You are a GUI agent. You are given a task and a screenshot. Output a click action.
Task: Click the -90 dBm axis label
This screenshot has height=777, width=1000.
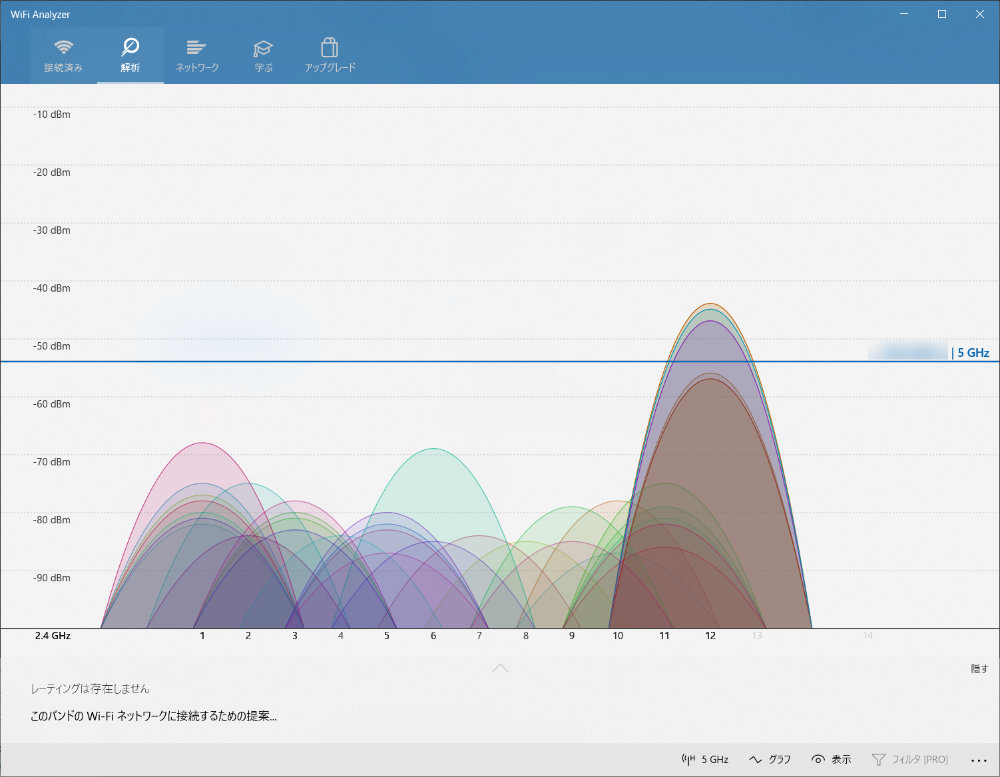52,577
